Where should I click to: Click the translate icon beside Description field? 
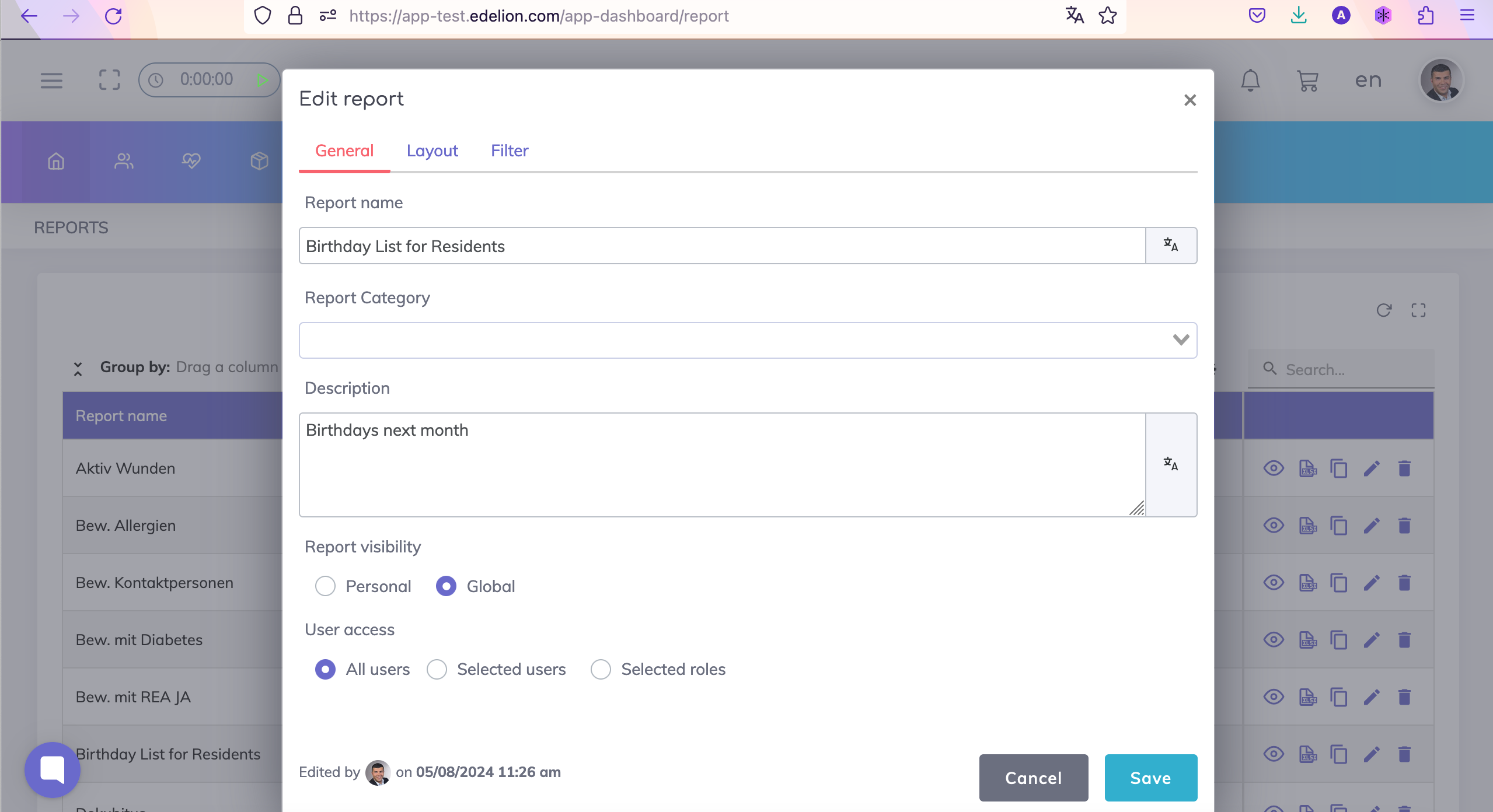click(x=1171, y=464)
